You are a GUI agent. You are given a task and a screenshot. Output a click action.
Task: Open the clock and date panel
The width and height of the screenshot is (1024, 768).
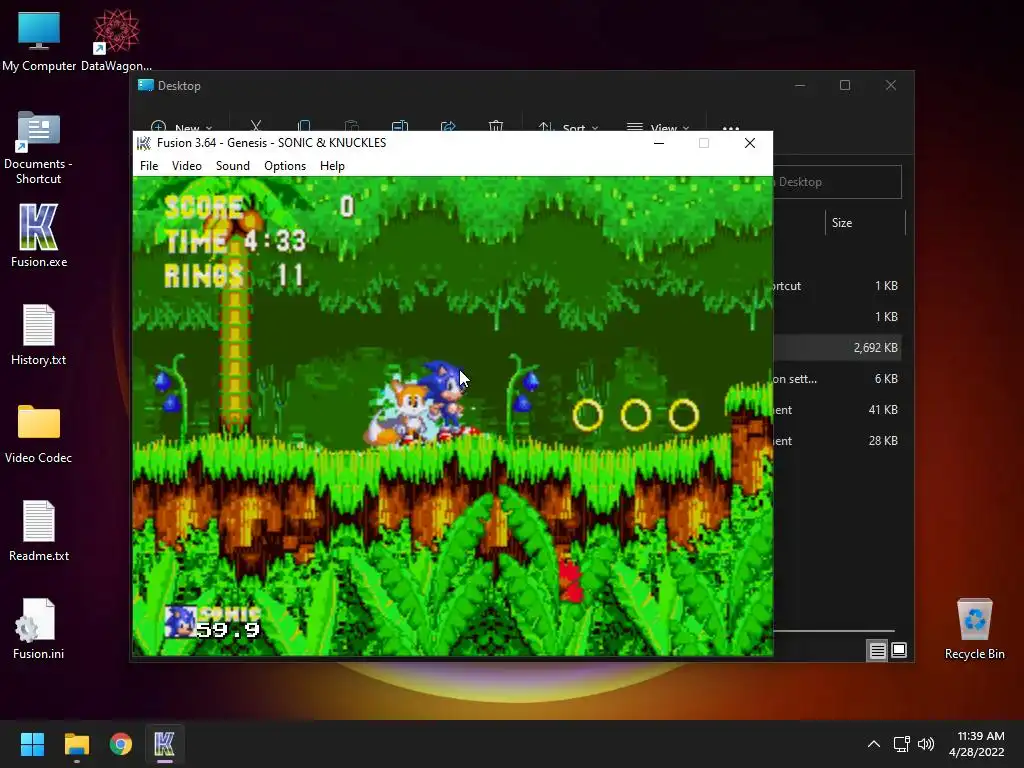tap(977, 744)
